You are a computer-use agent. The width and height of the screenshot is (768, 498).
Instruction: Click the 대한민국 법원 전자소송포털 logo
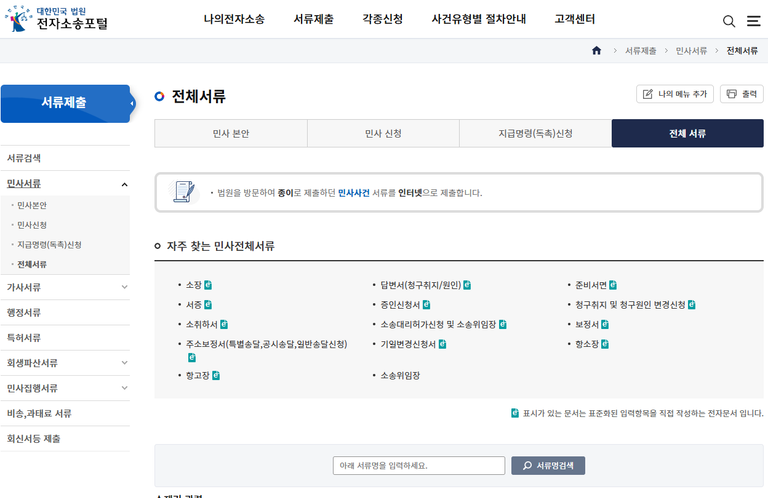point(58,19)
